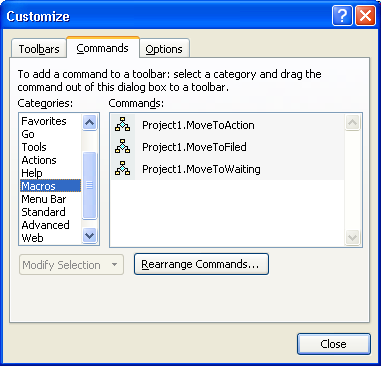This screenshot has width=381, height=366.
Task: Switch to the Toolbars tab
Action: coord(39,49)
